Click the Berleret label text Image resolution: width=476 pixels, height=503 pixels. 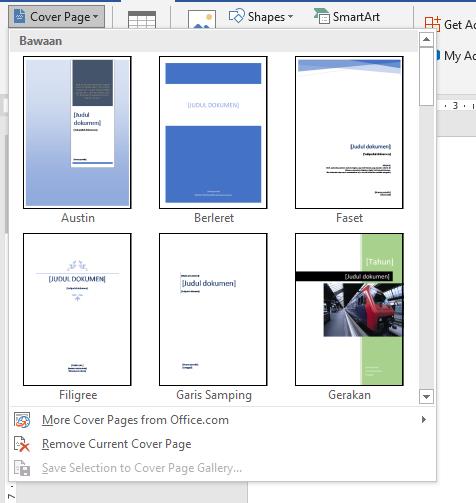coord(214,218)
